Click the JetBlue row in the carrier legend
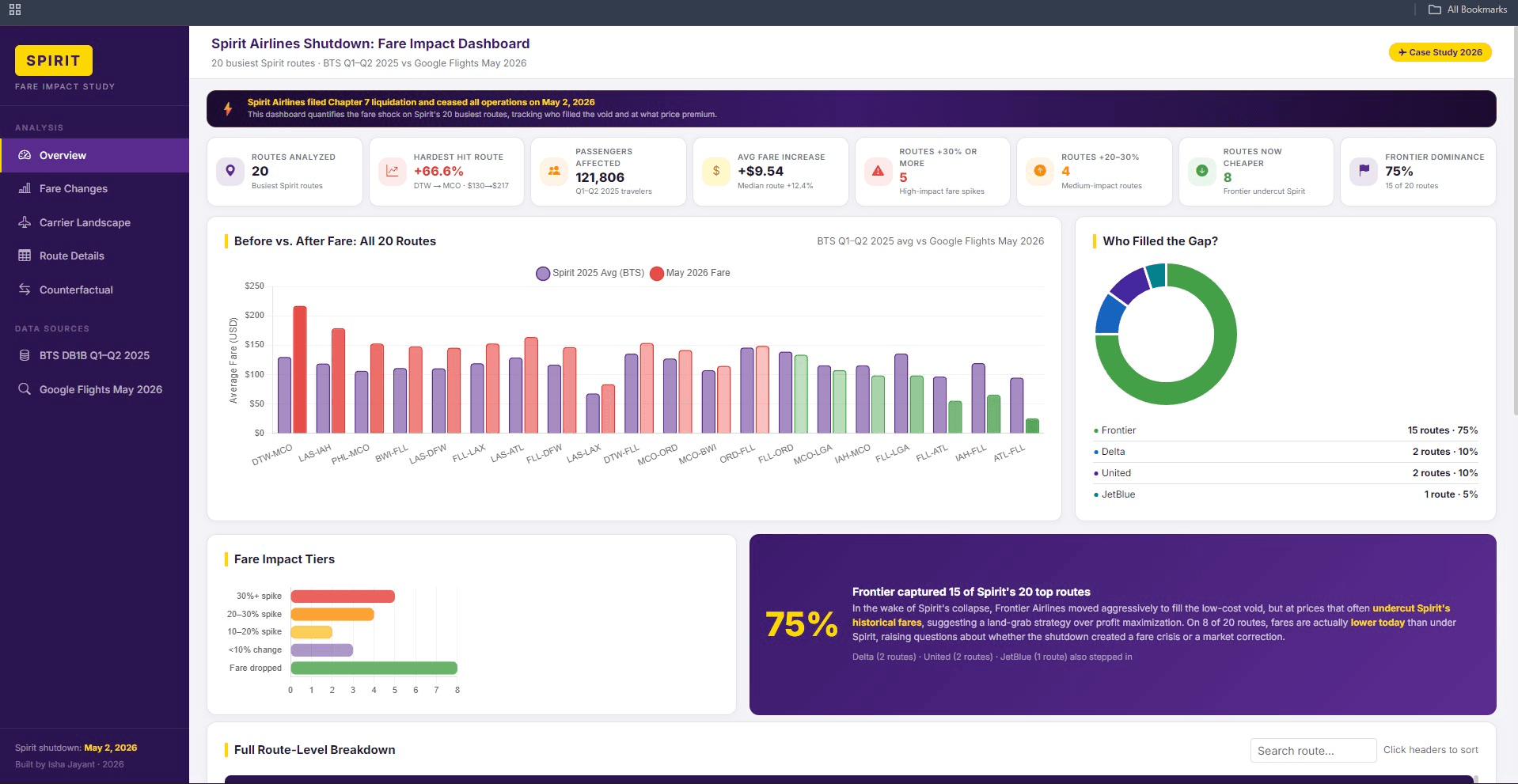The image size is (1518, 784). pos(1285,494)
